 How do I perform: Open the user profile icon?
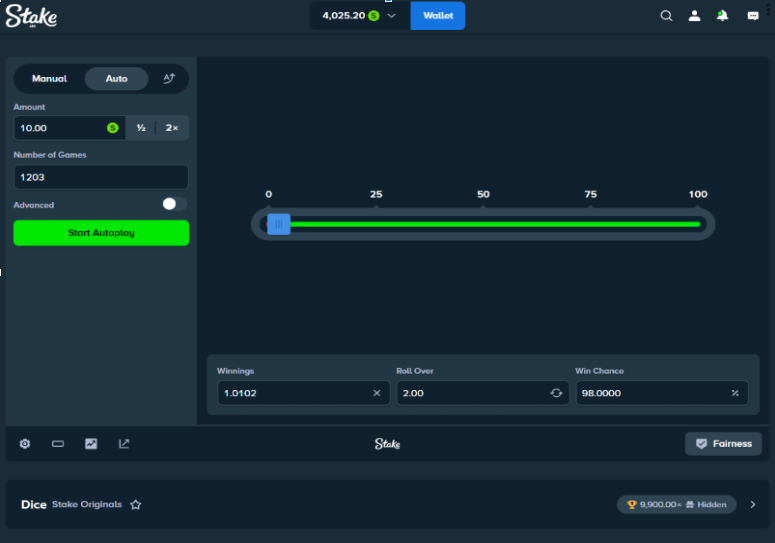click(694, 16)
